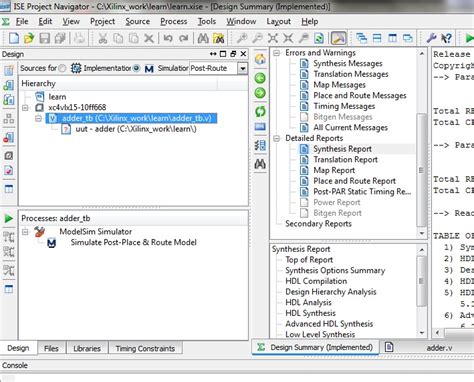Screen dimensions: 474x382
Task: Click the binoculars Find icon in toolbar
Action: [x=203, y=38]
